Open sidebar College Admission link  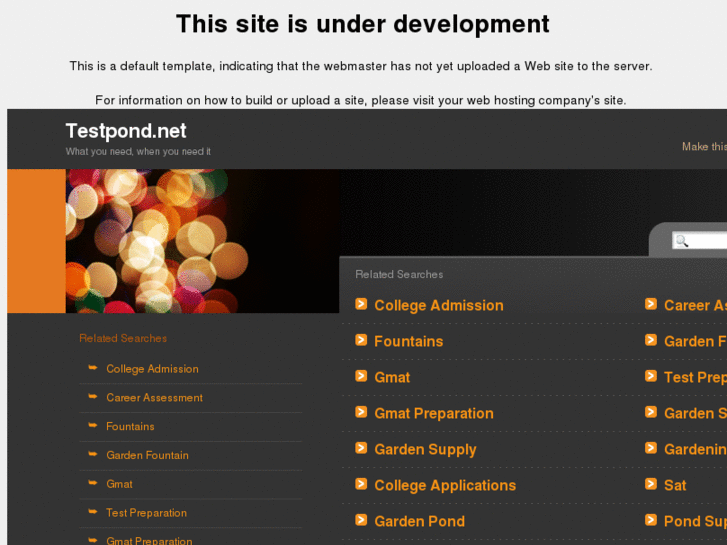click(x=152, y=369)
